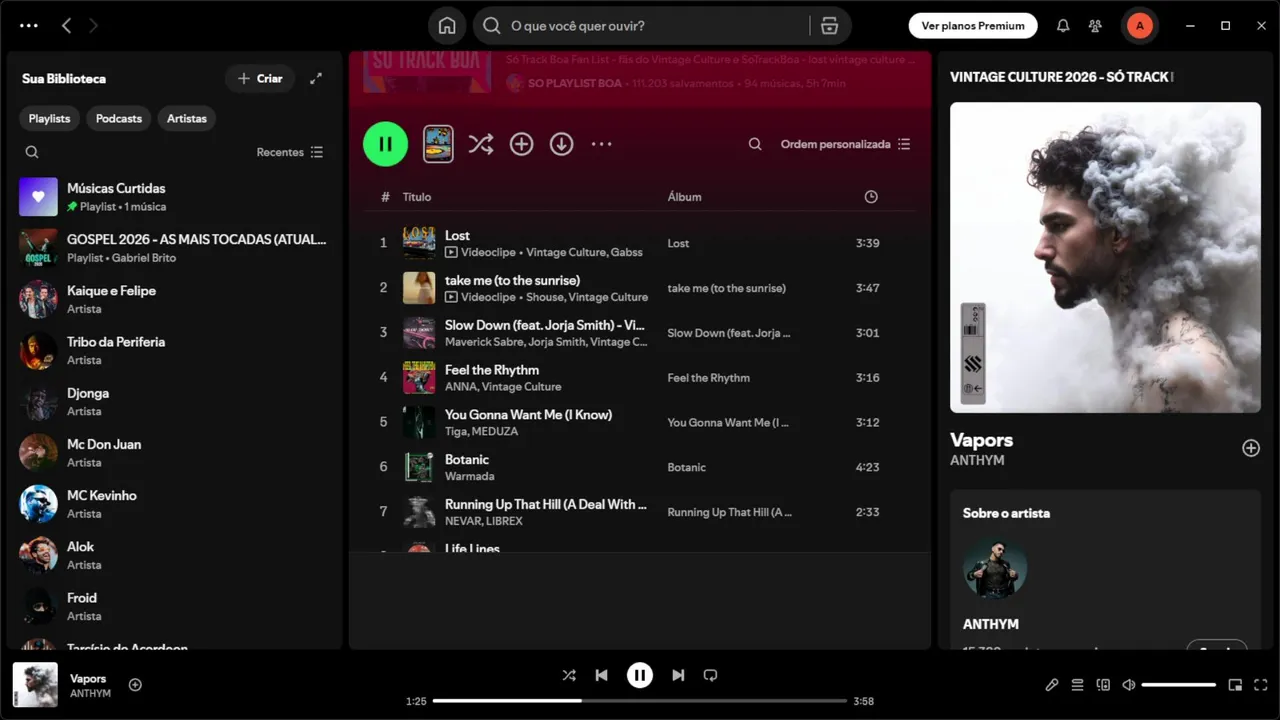
Task: Open the 'Feel the Rhythm' album link
Action: (708, 378)
